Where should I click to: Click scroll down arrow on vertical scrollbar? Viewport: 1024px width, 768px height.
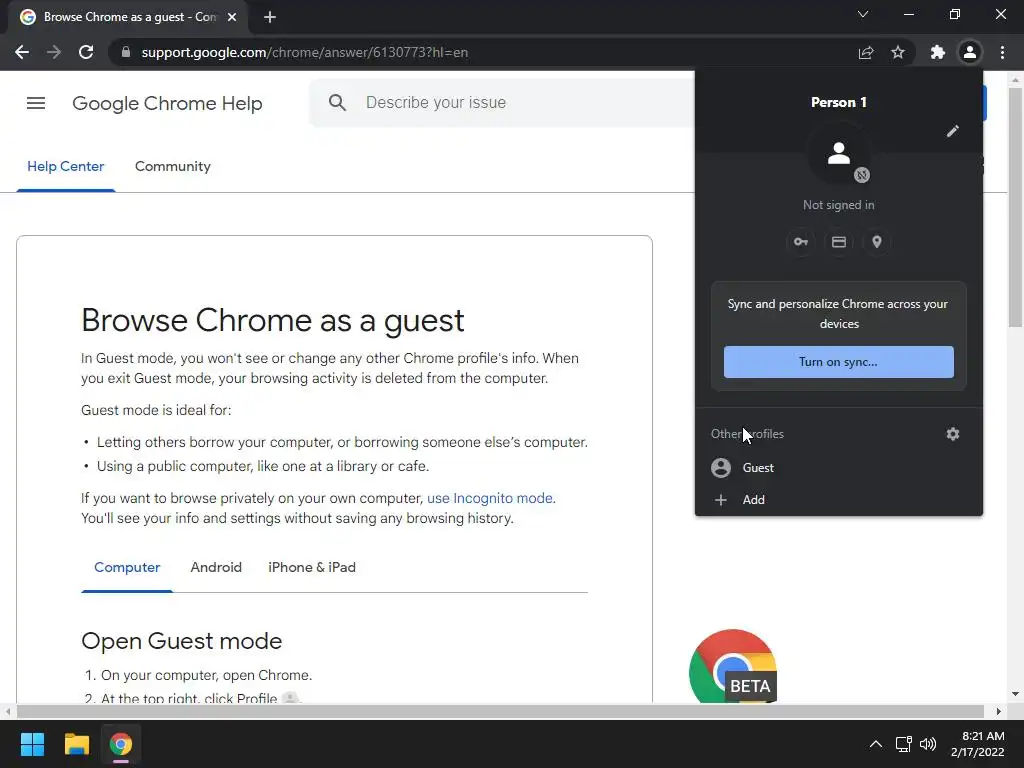tap(1015, 694)
